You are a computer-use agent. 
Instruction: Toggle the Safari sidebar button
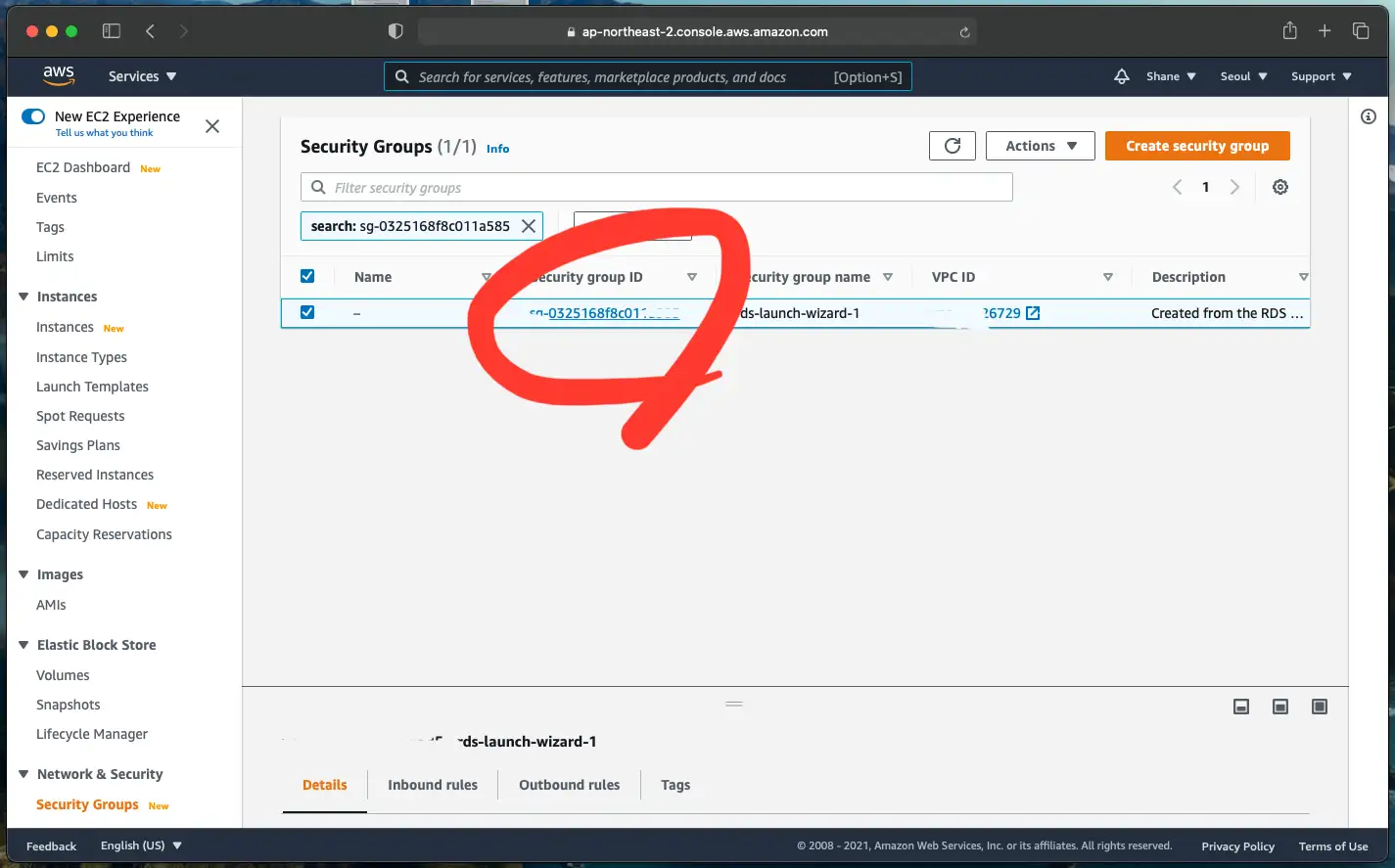coord(112,31)
